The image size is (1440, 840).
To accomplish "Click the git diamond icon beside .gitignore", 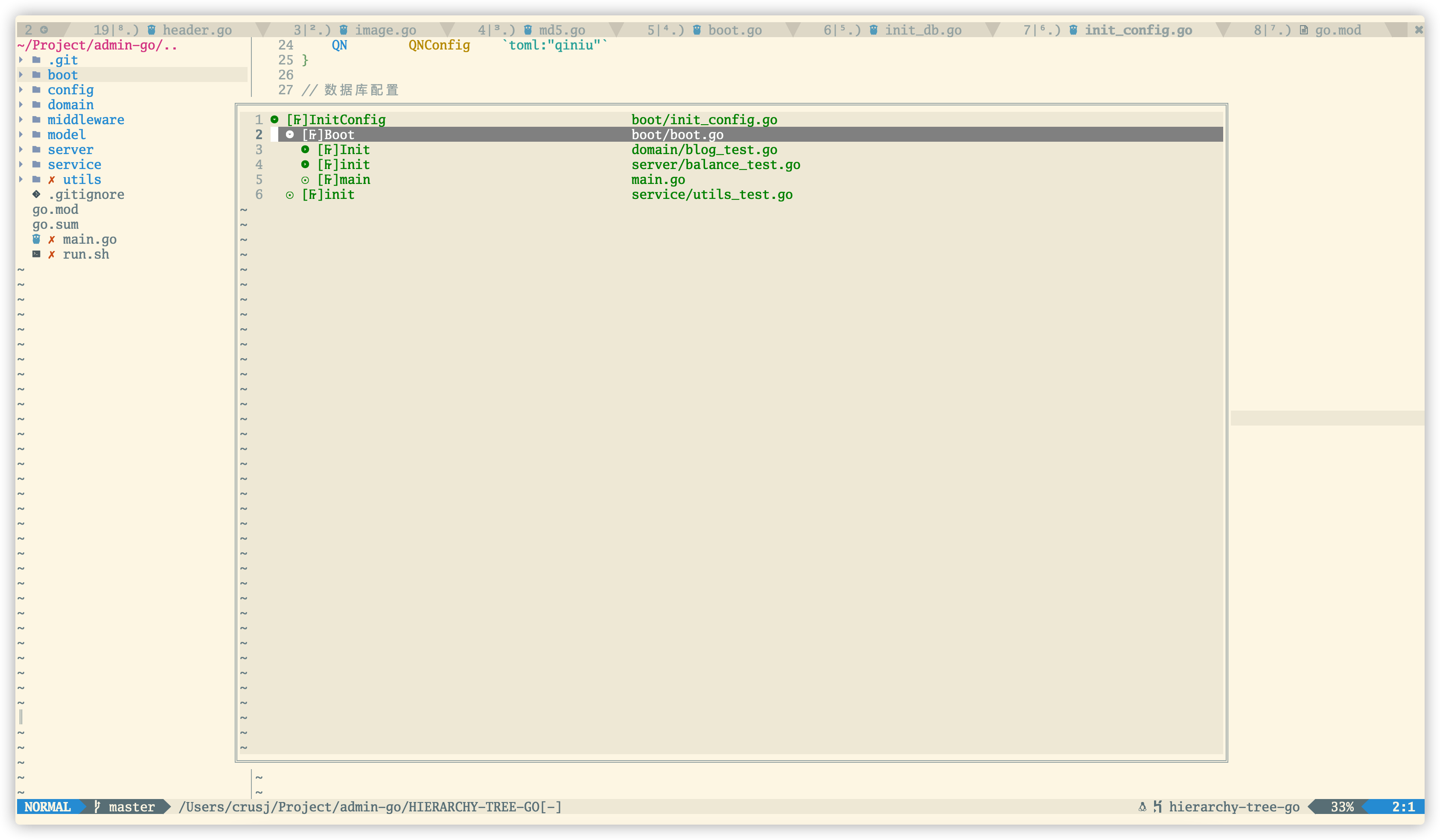I will (x=36, y=194).
